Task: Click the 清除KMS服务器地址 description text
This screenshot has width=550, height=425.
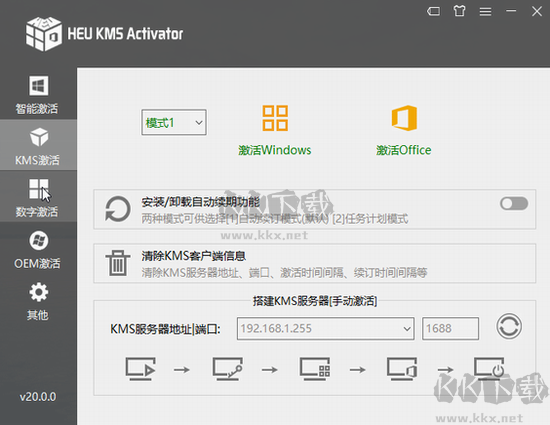Action: pyautogui.click(x=284, y=272)
